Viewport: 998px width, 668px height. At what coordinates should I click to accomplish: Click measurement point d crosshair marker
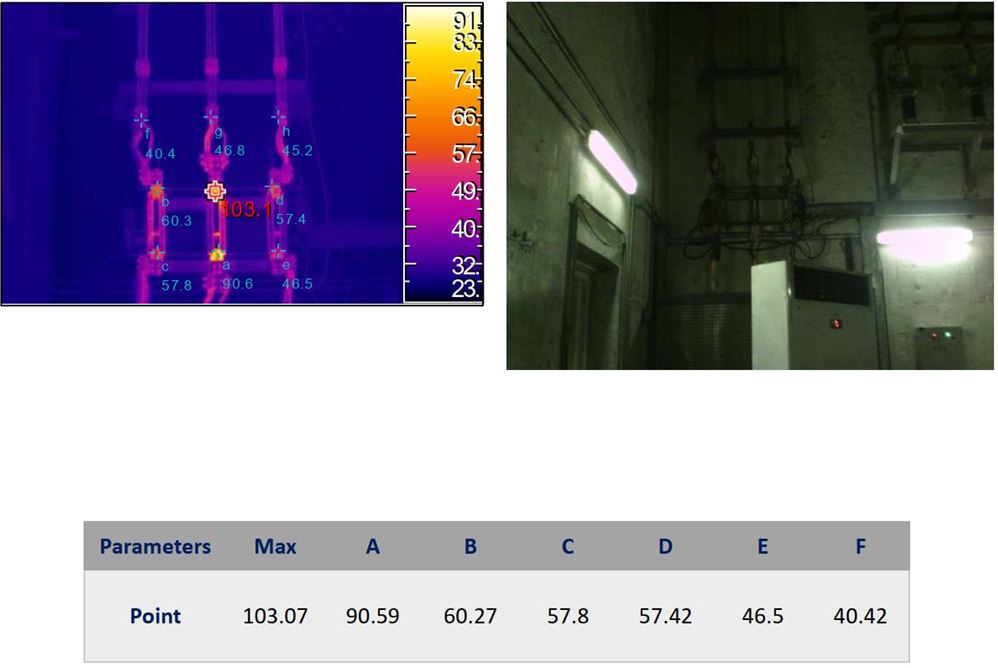(x=273, y=187)
